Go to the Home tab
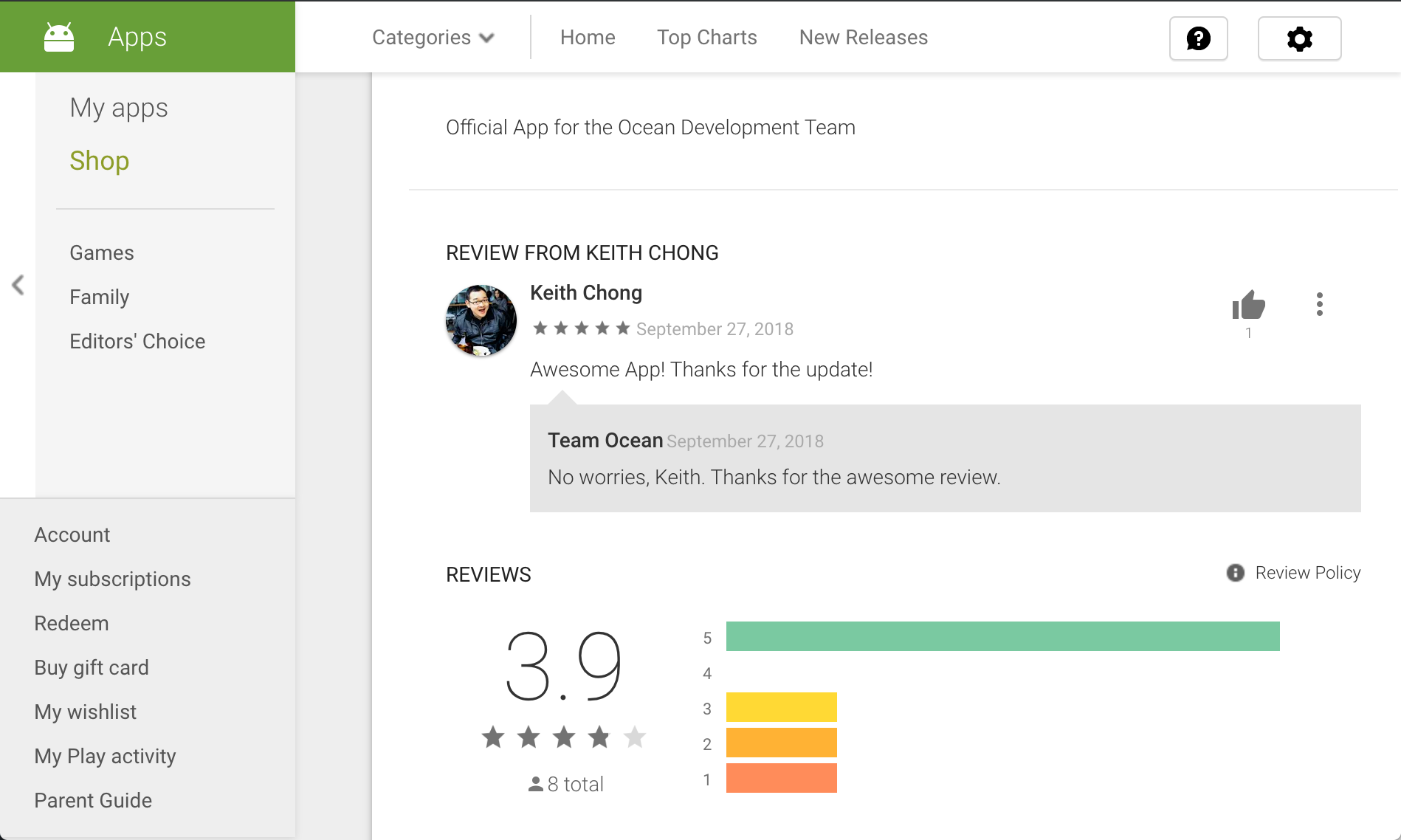 coord(588,38)
